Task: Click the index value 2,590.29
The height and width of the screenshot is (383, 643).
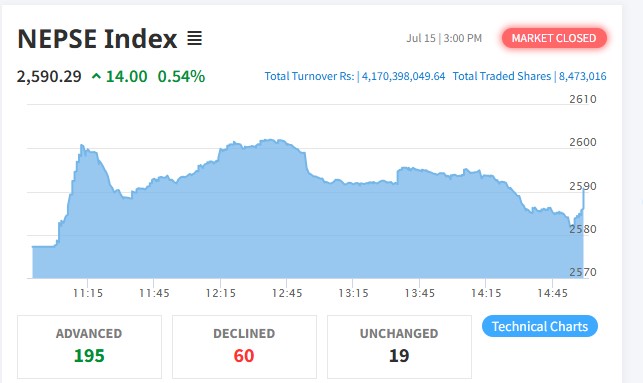Action: click(x=49, y=77)
